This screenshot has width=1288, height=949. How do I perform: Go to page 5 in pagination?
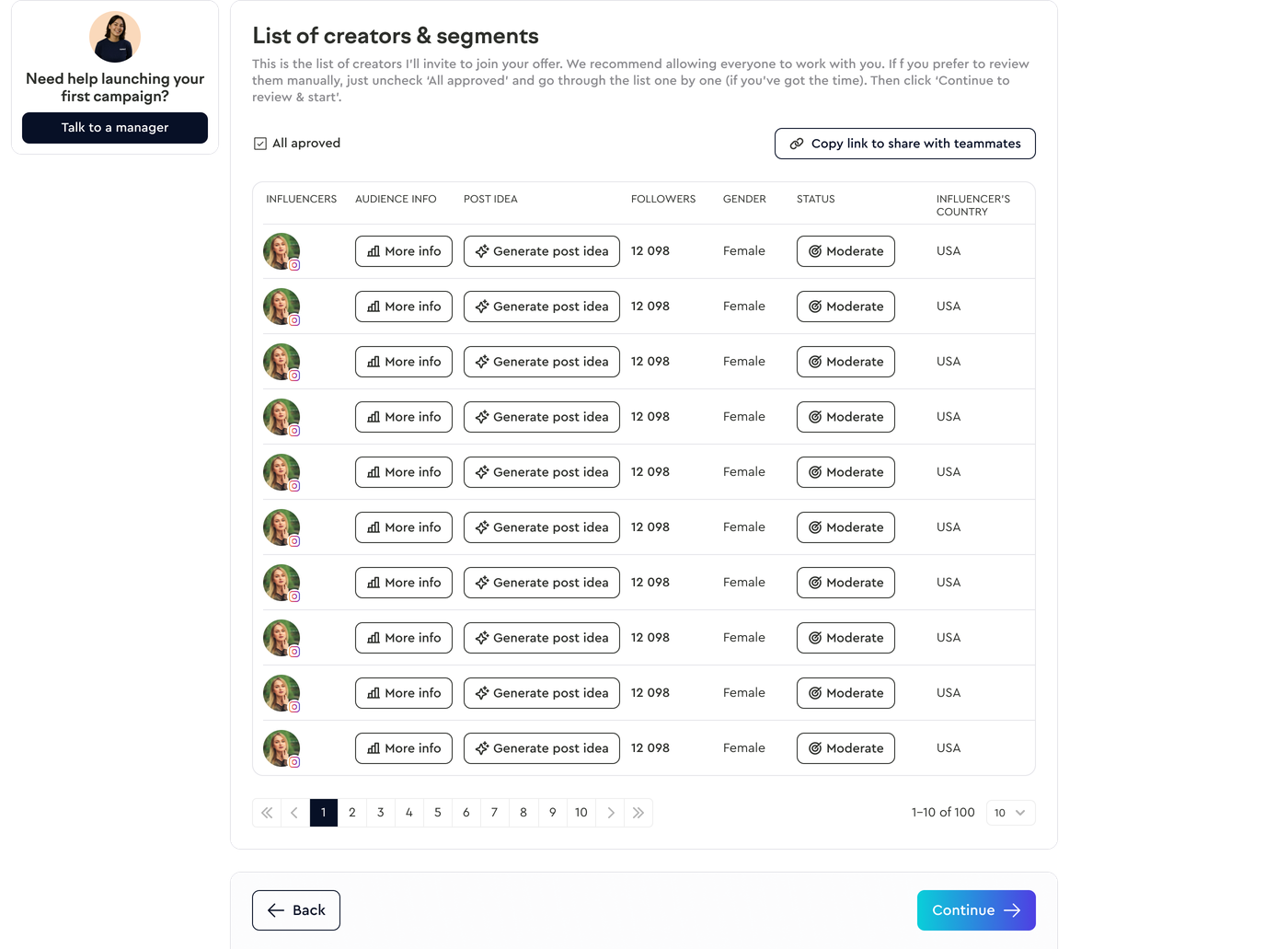click(437, 813)
